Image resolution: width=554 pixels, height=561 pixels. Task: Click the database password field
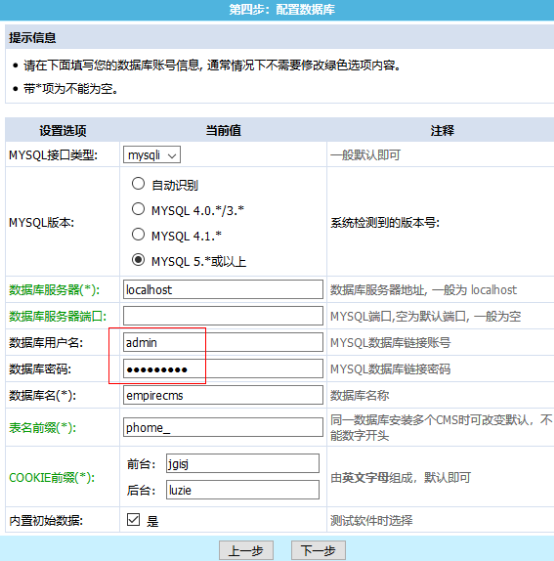(x=223, y=369)
